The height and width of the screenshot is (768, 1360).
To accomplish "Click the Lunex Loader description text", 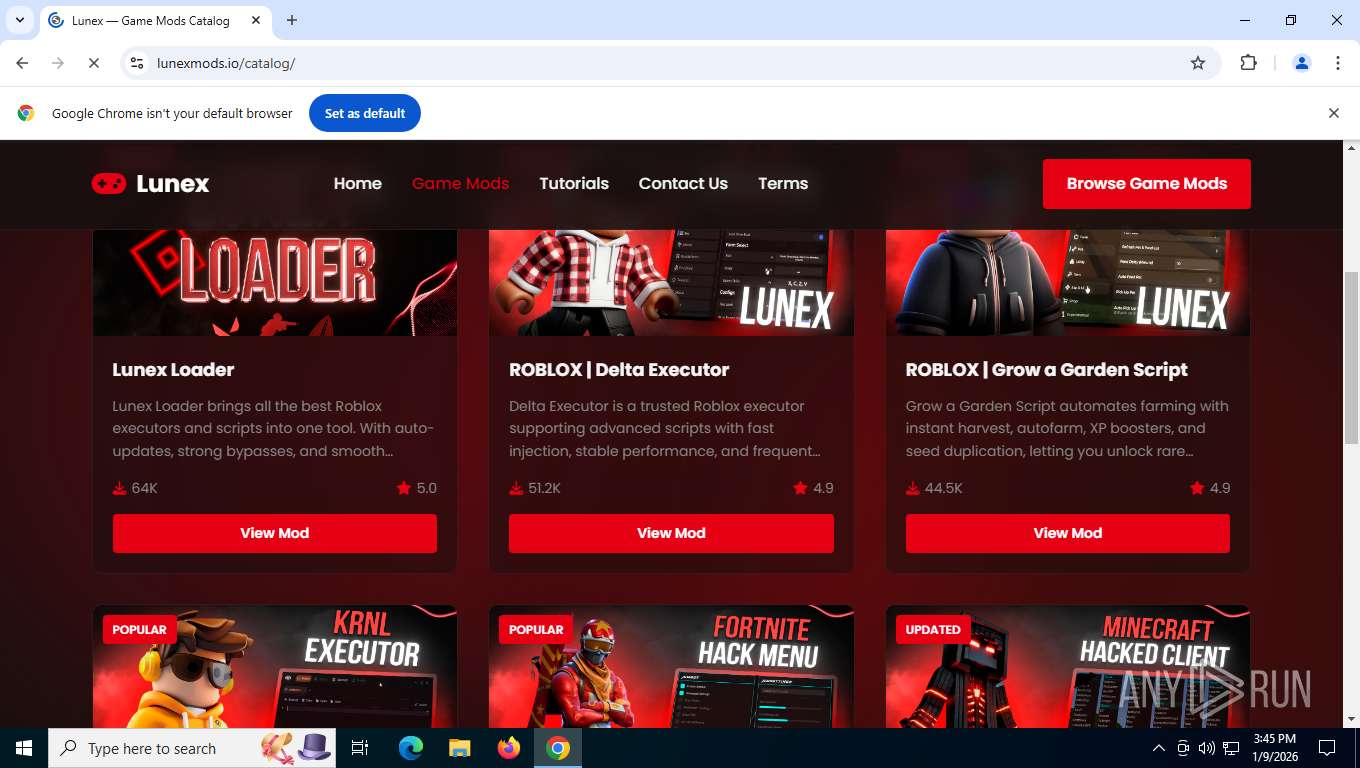I will tap(273, 429).
